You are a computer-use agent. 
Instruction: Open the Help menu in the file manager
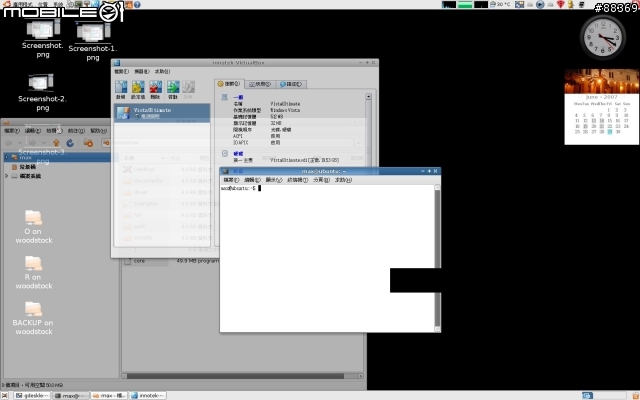coord(98,131)
